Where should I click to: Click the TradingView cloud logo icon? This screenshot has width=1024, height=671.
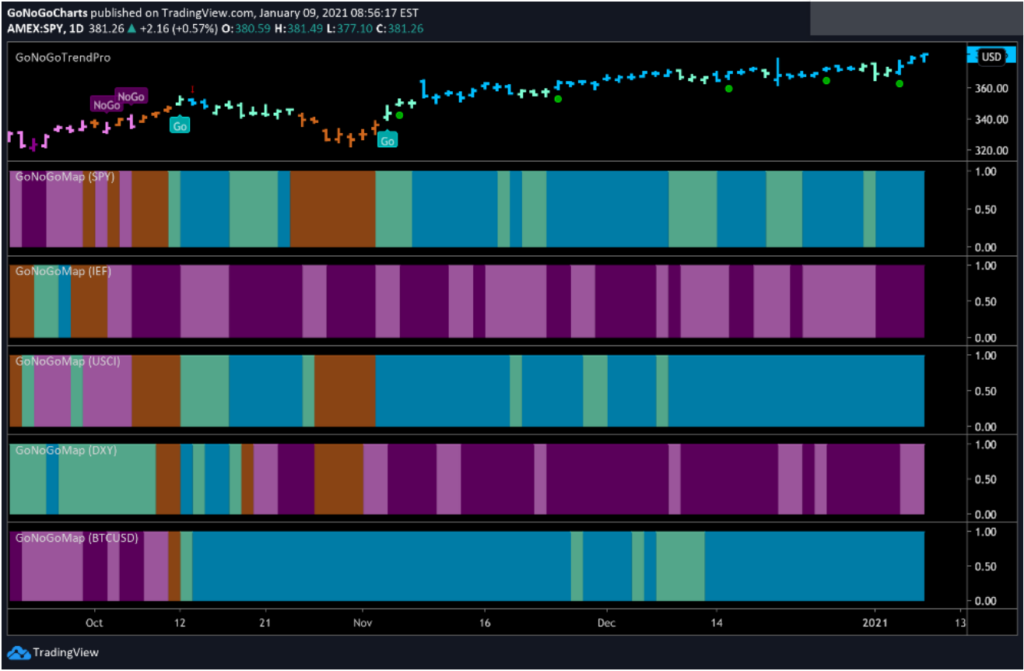[18, 652]
